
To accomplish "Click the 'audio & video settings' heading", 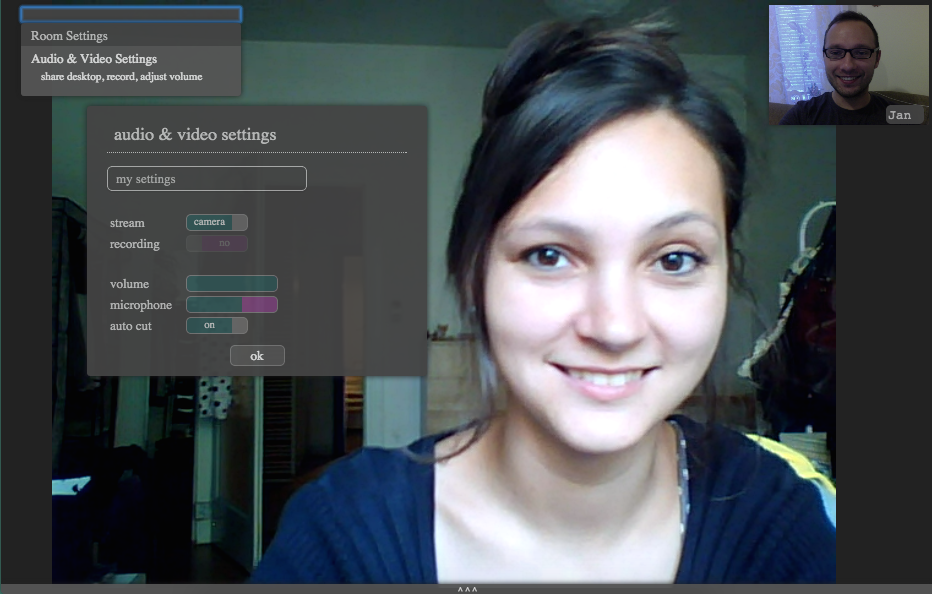I will [x=195, y=134].
